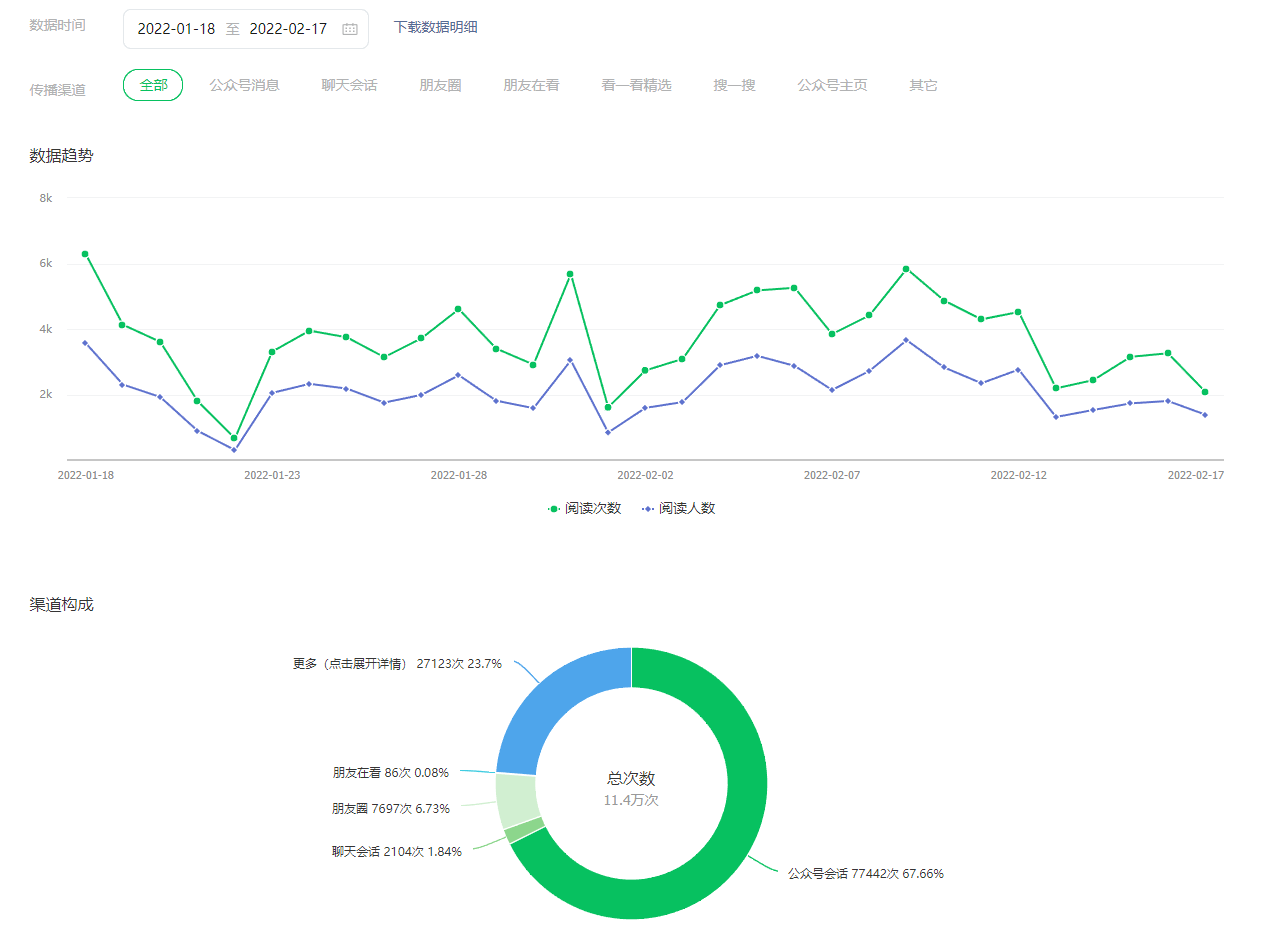Open start date 2022-01-18 picker
Viewport: 1265px width, 950px height.
pyautogui.click(x=176, y=29)
